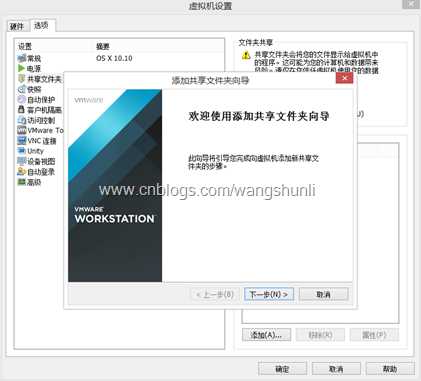The width and height of the screenshot is (421, 381).
Task: Click the 快照 snapshot icon
Action: (22, 89)
